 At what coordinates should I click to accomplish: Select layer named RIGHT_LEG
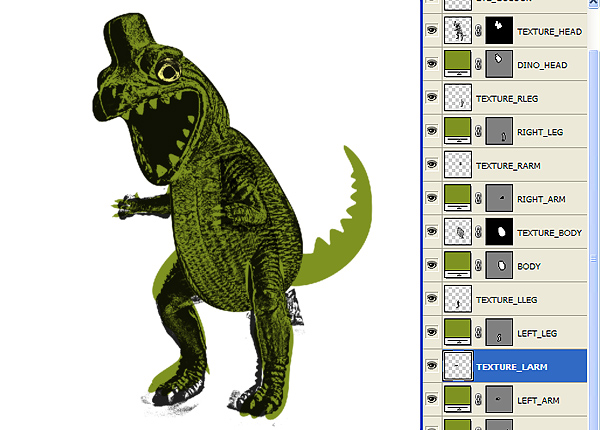pos(540,132)
